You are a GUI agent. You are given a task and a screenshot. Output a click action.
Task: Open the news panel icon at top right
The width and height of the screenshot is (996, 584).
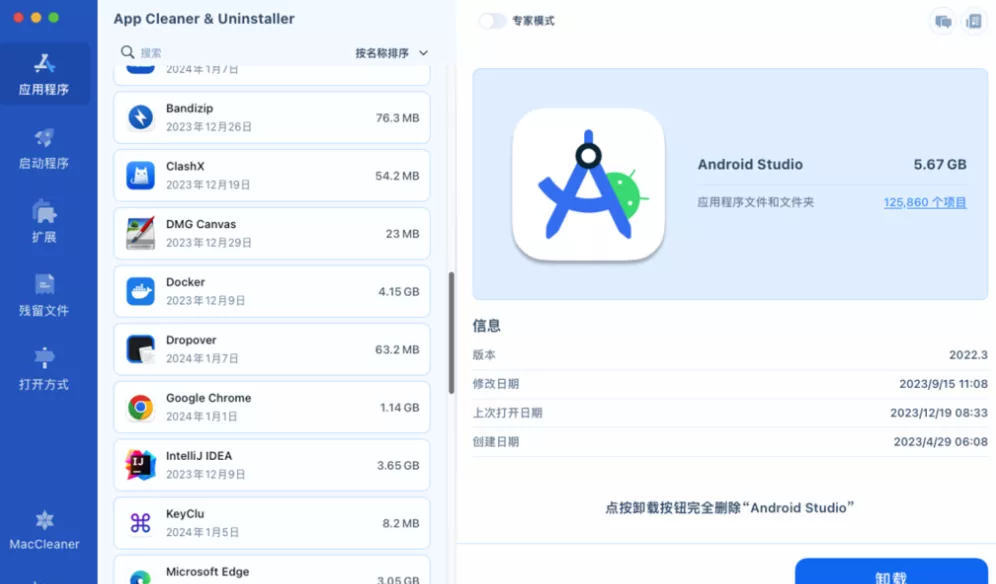[x=974, y=22]
